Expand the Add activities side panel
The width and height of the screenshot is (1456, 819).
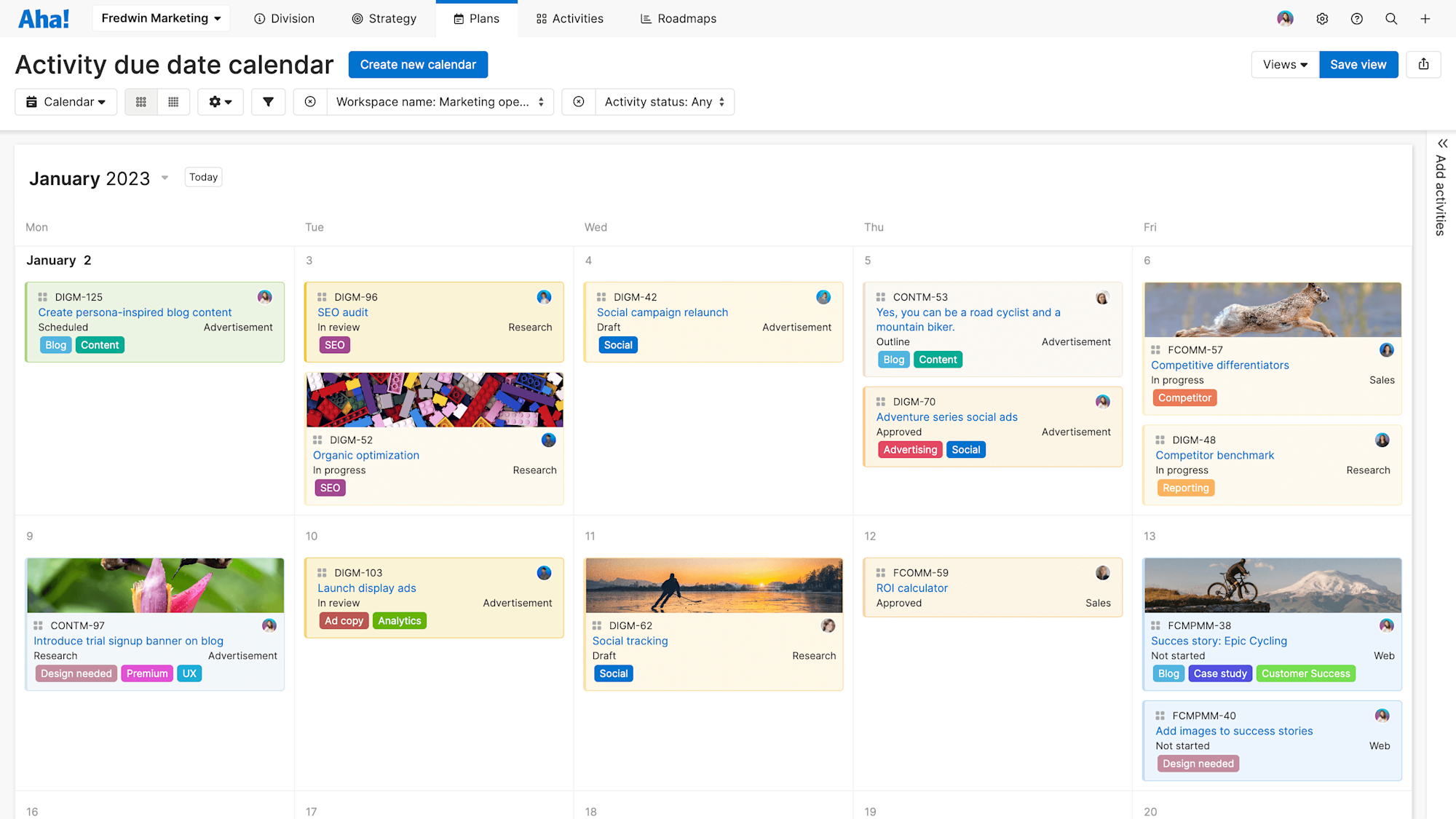[1441, 143]
